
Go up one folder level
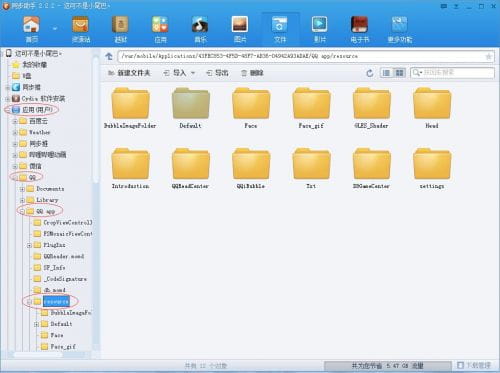click(x=109, y=56)
